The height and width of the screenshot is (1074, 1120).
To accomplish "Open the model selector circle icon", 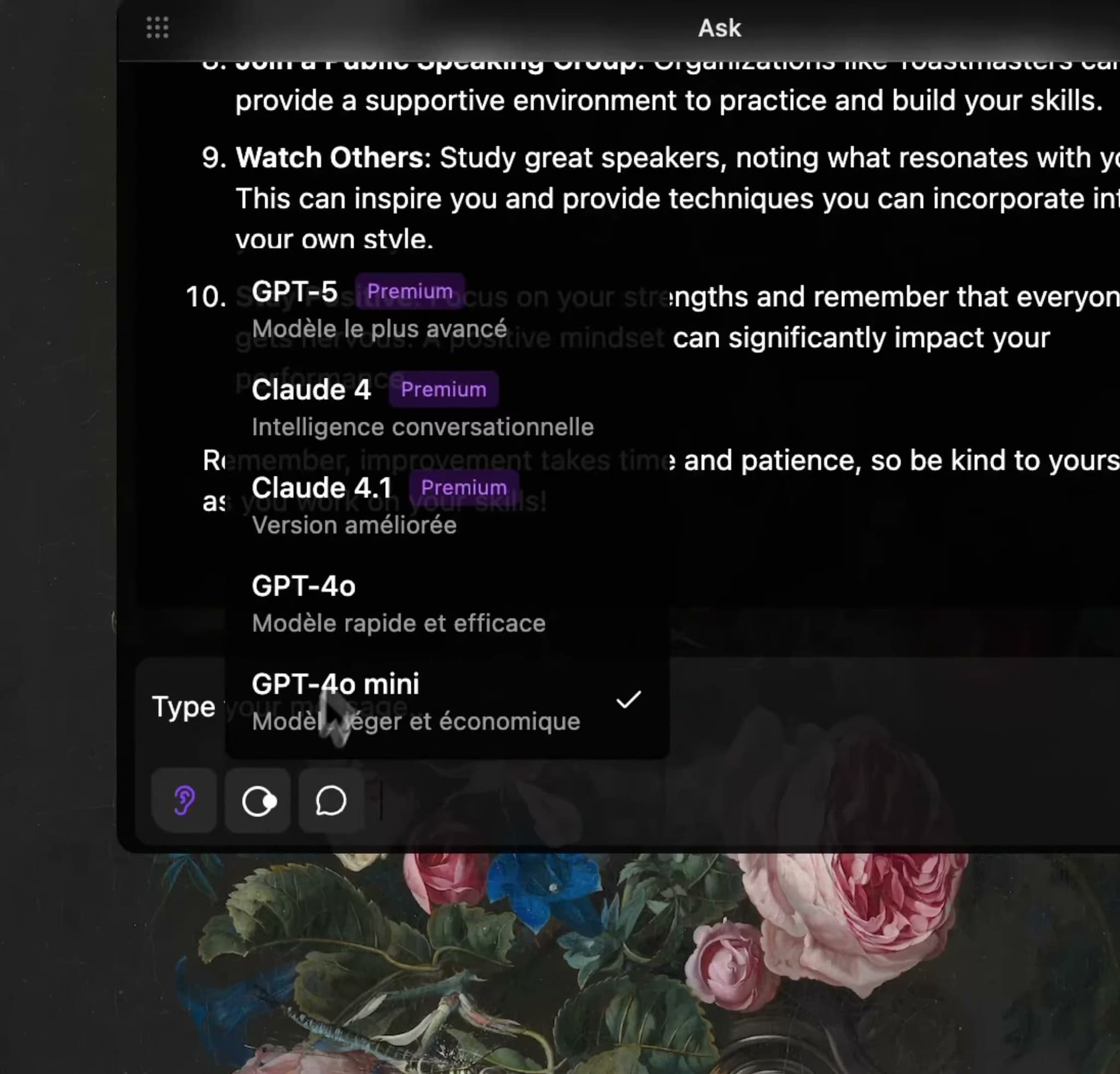I will [x=258, y=801].
